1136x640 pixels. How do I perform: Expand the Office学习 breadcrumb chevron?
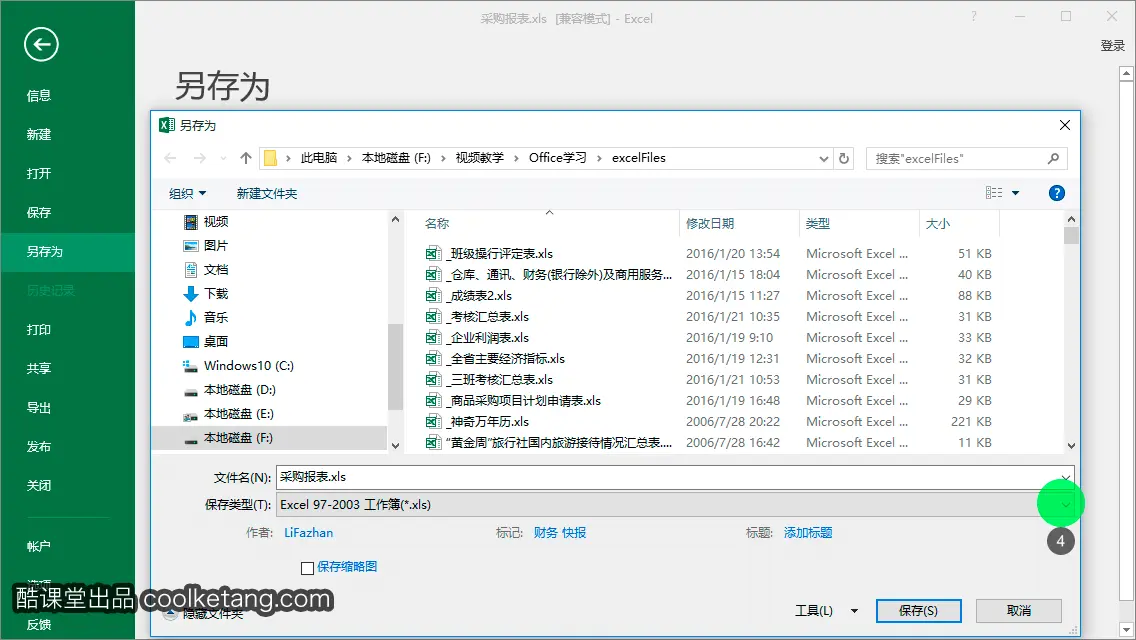tap(599, 158)
